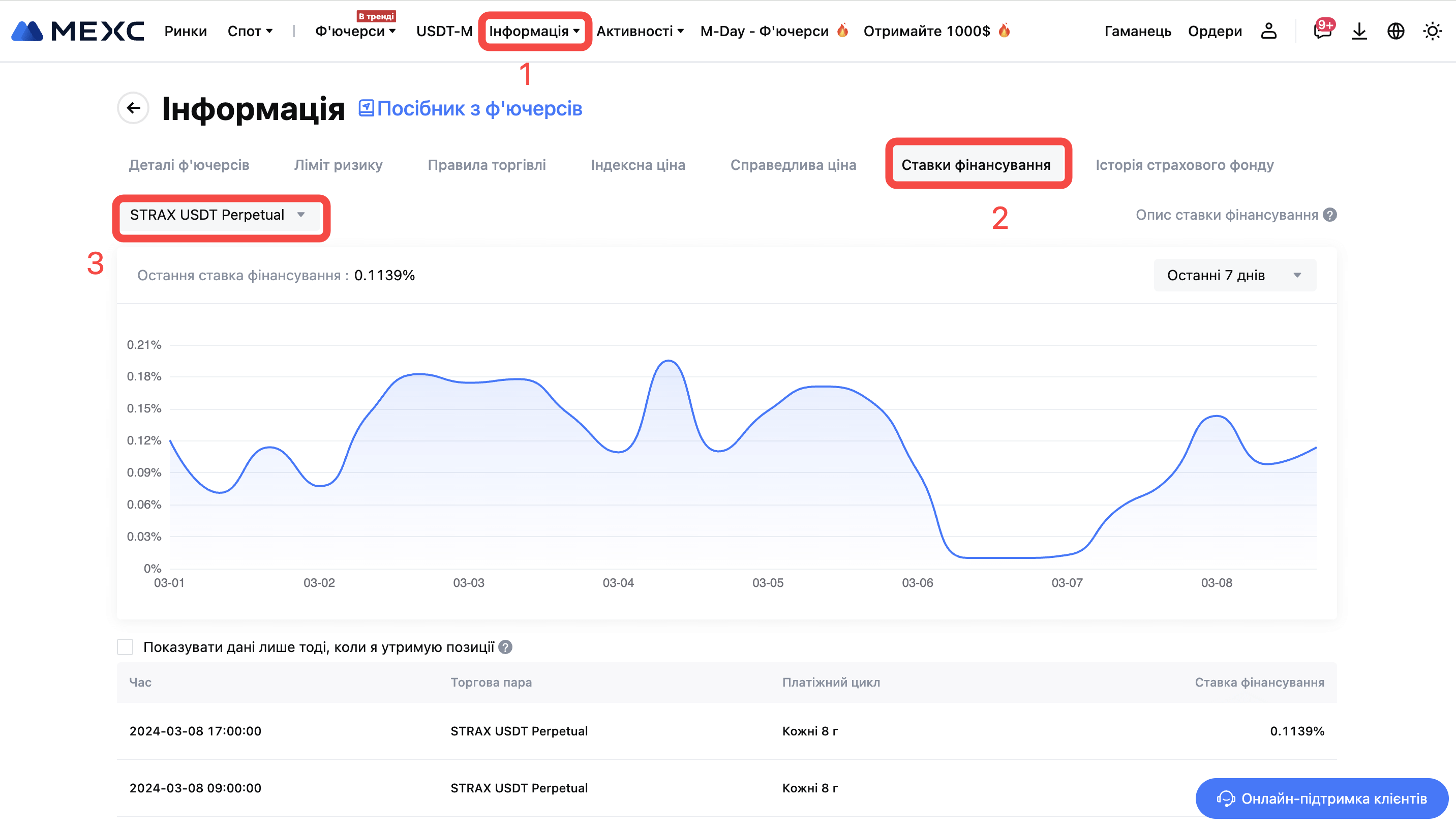
Task: Open user profile icon
Action: 1268,31
